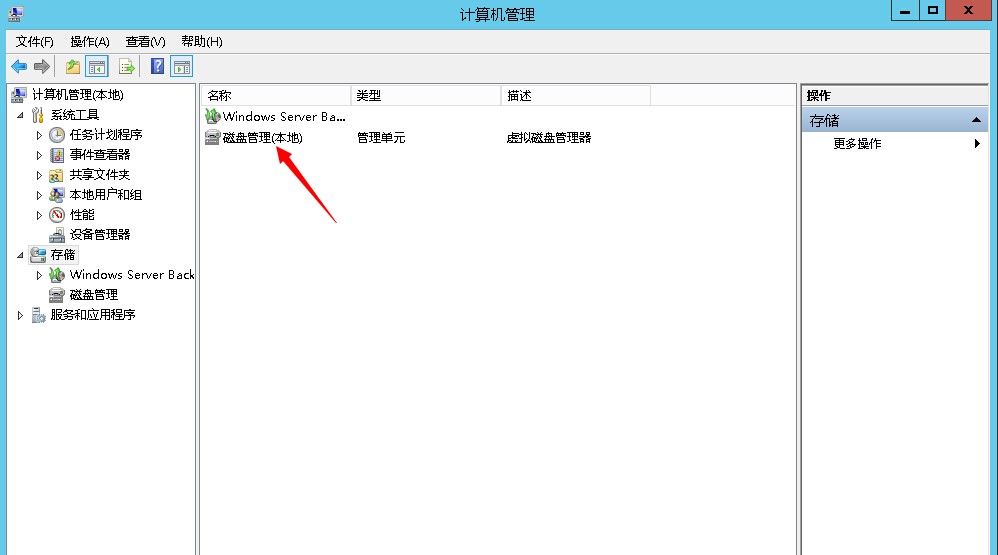The width and height of the screenshot is (998, 555).
Task: Click 更多操作 in the Actions pane
Action: tap(857, 144)
